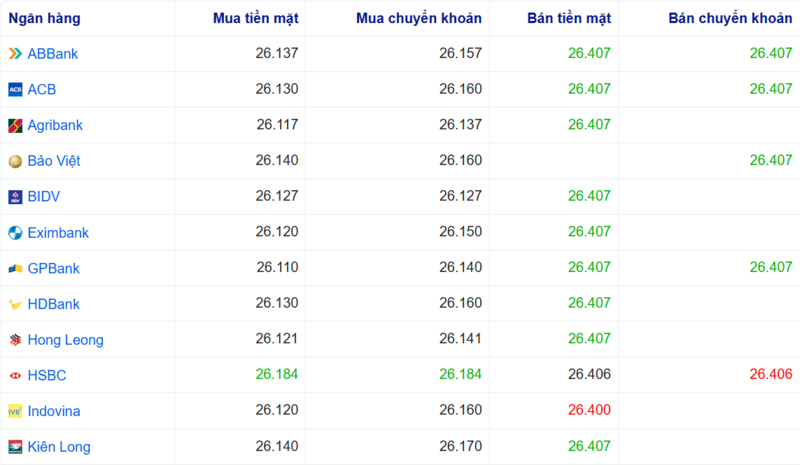
Task: Click the Bảo Việt logo icon
Action: (x=15, y=161)
